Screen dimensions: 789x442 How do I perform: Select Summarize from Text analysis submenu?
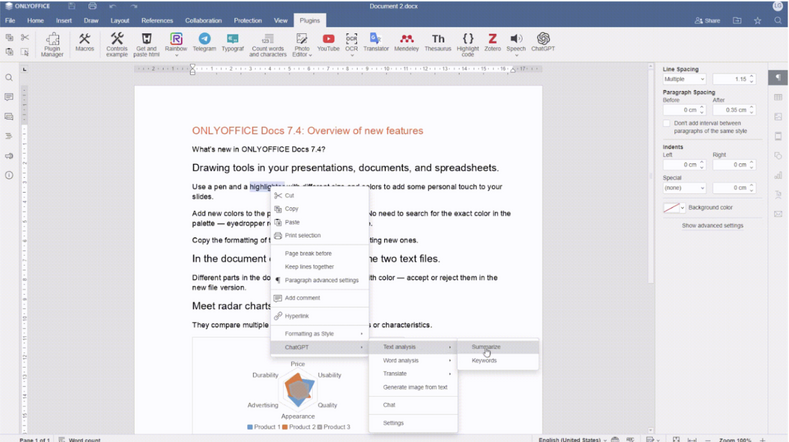click(498, 347)
